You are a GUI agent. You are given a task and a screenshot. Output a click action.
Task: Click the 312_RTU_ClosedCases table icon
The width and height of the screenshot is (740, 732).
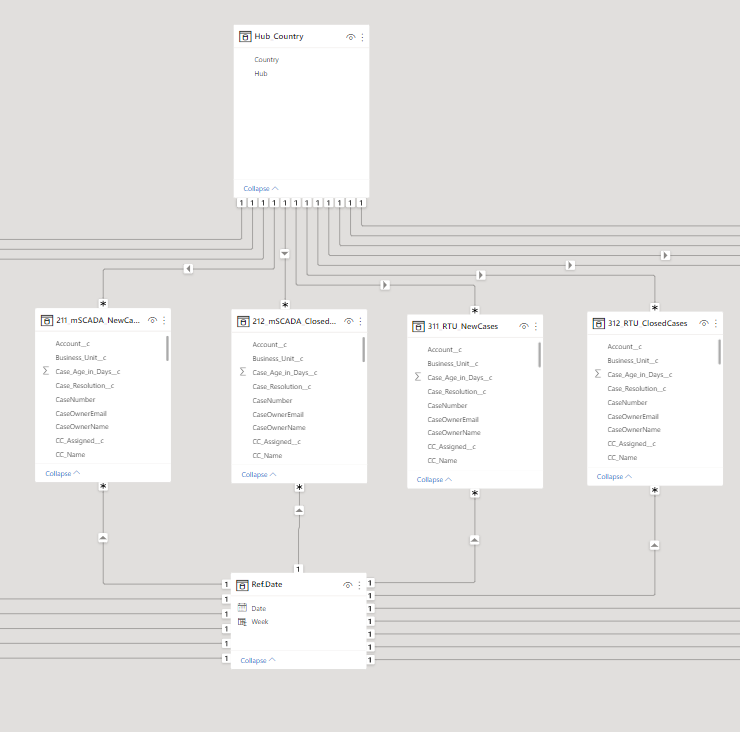coord(598,323)
